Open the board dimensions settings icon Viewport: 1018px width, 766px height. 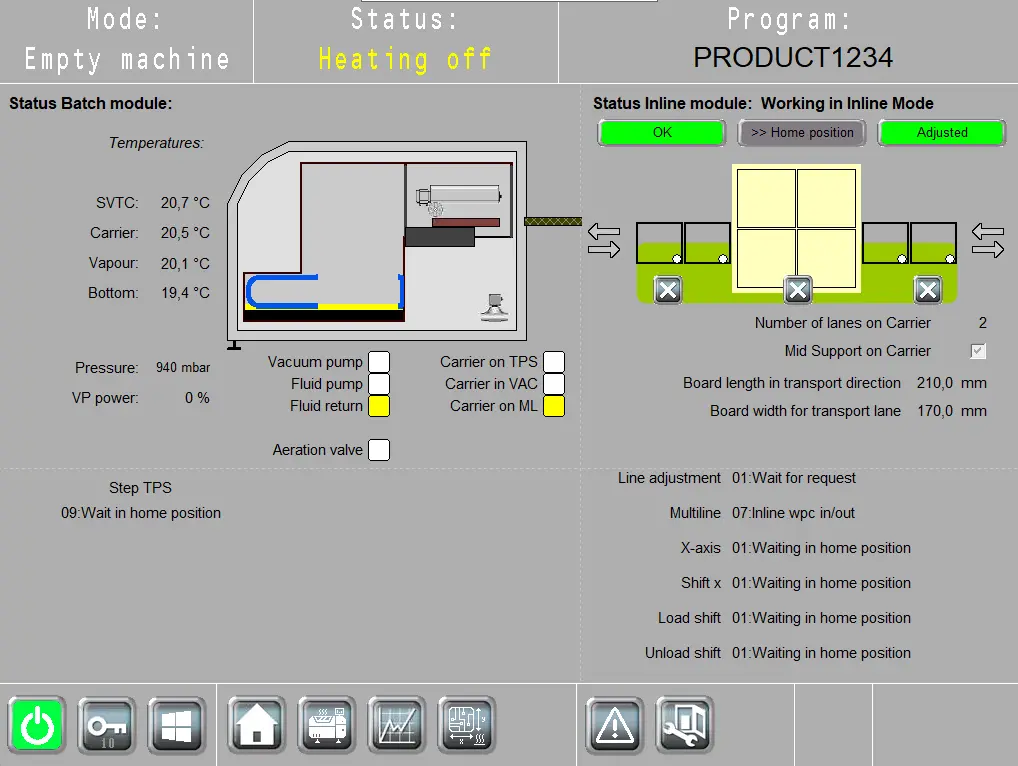coord(467,724)
